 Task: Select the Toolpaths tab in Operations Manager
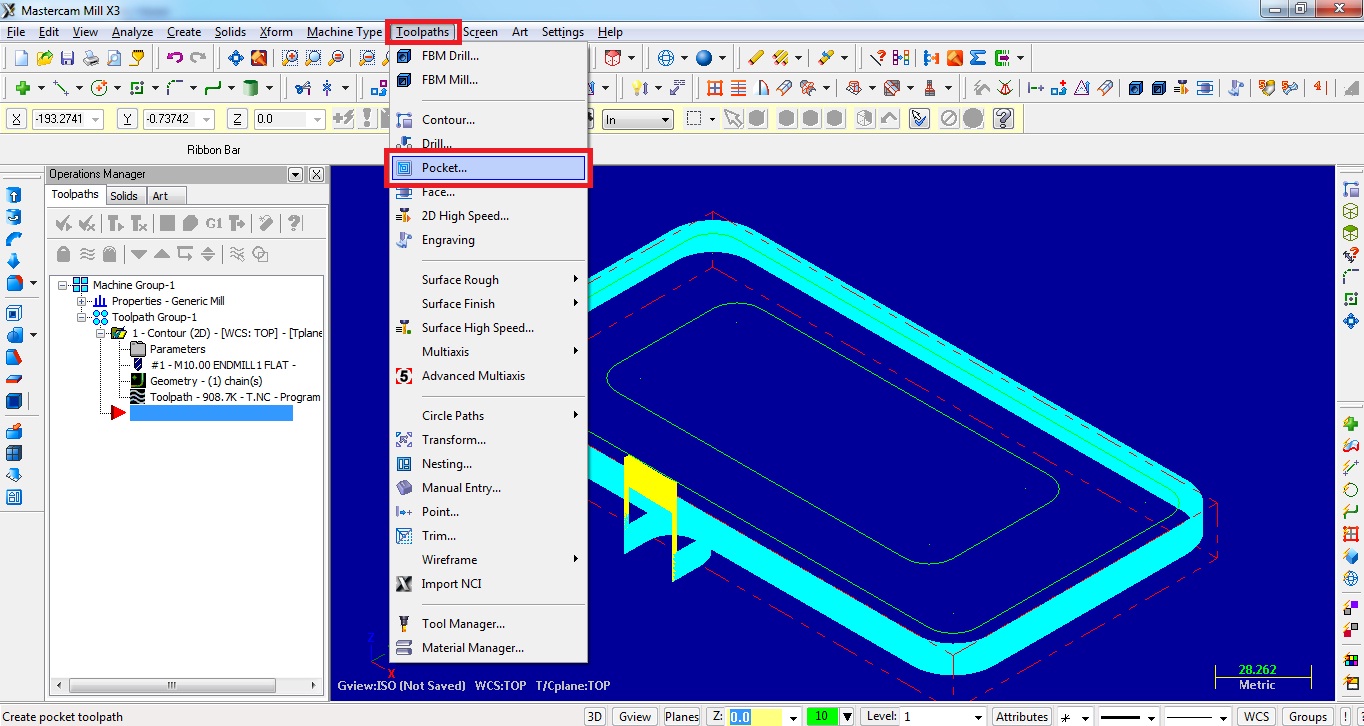[76, 195]
